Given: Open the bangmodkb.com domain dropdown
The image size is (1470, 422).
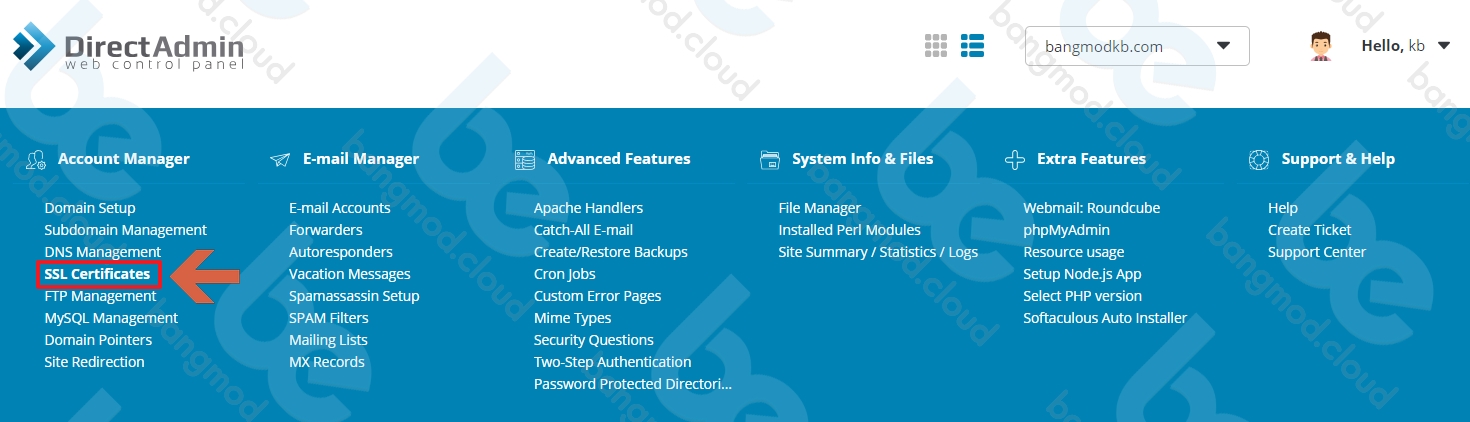Looking at the screenshot, I should point(1137,46).
